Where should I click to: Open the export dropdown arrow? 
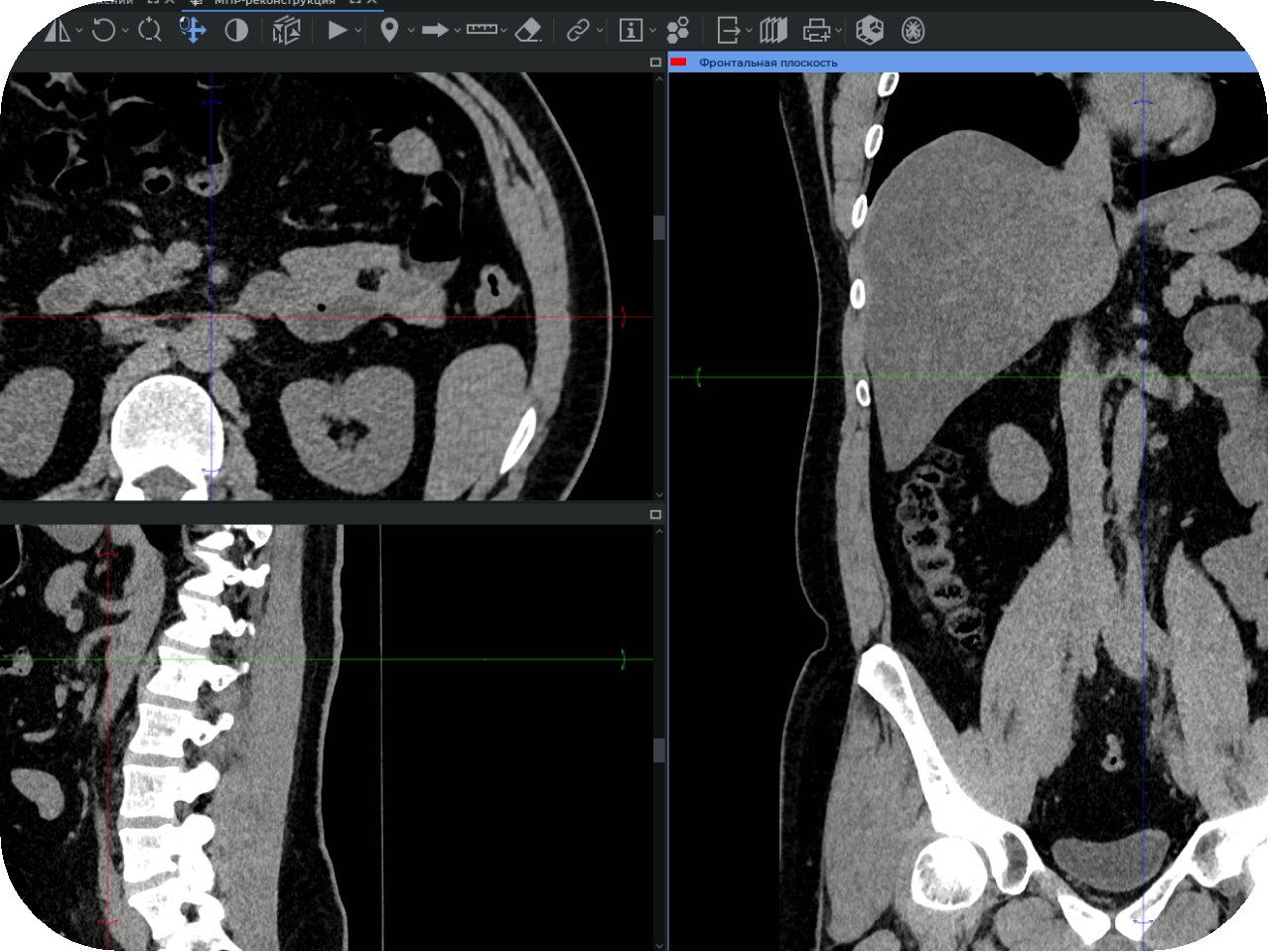tap(749, 31)
